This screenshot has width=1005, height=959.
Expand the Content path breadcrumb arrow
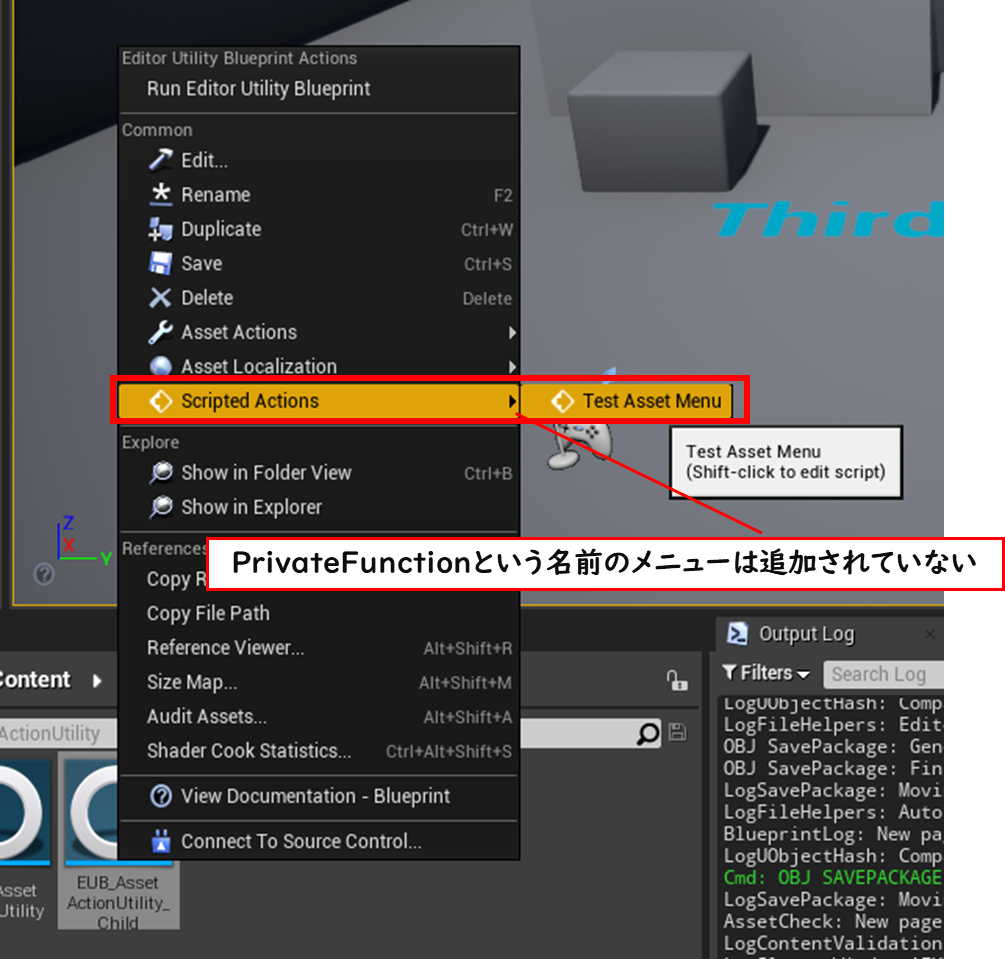(x=97, y=680)
